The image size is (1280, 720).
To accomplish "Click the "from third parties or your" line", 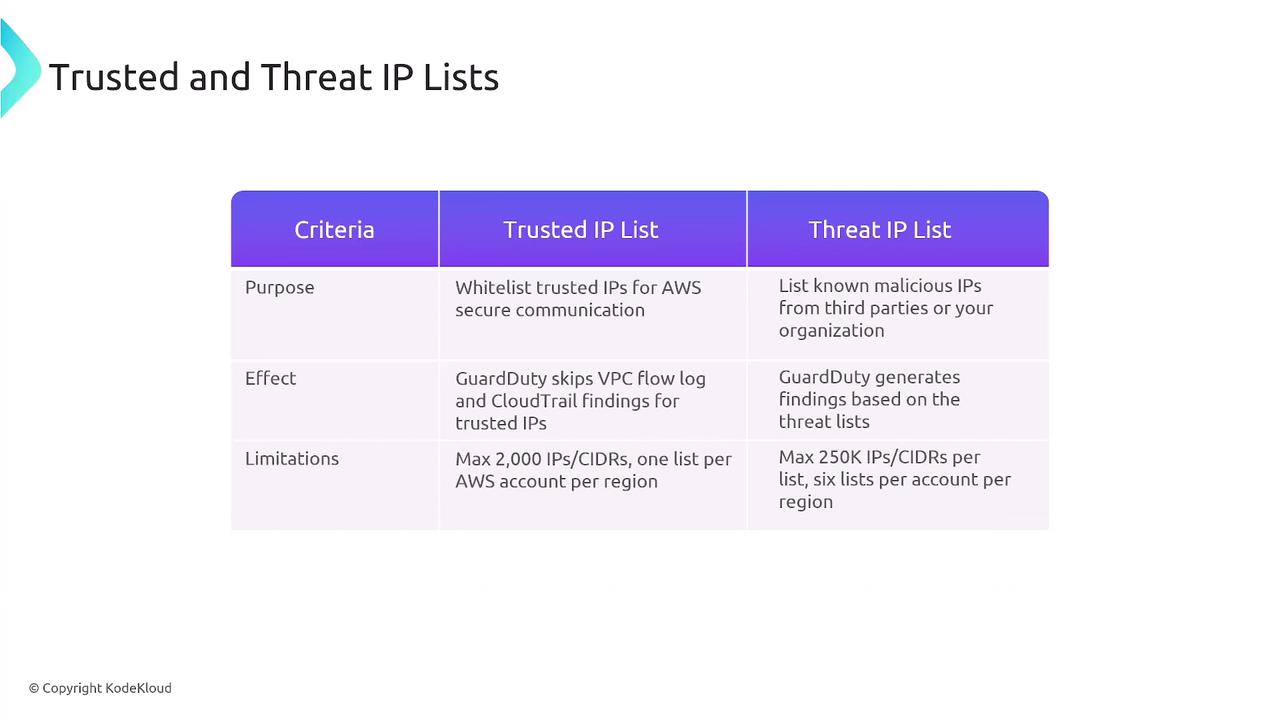I will pos(885,308).
